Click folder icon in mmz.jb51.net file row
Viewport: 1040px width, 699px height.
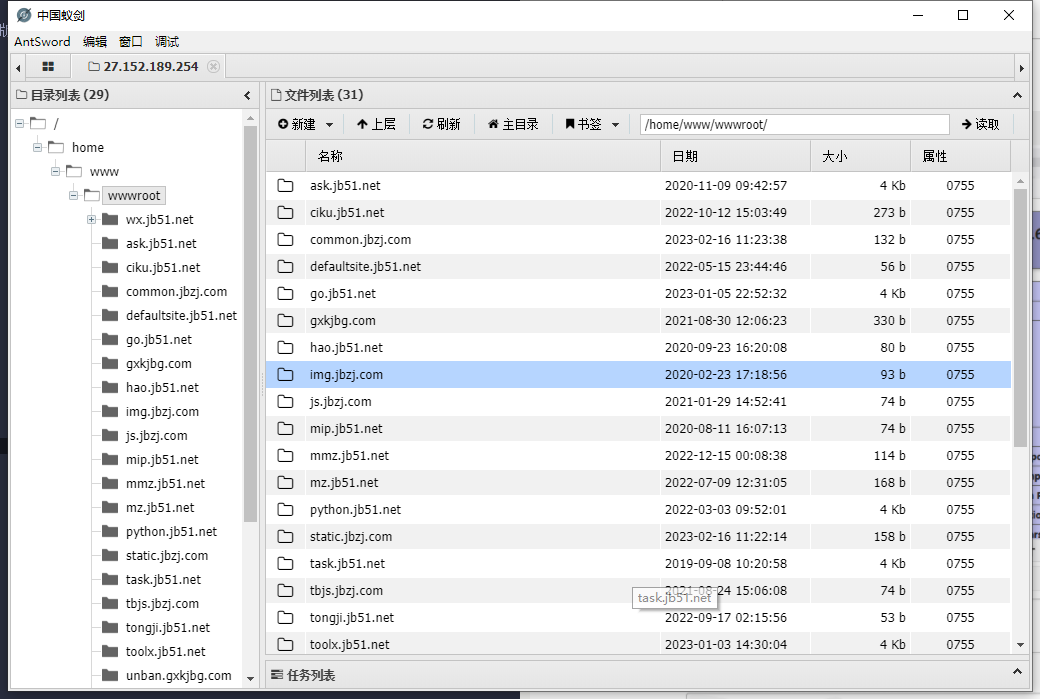tap(285, 456)
